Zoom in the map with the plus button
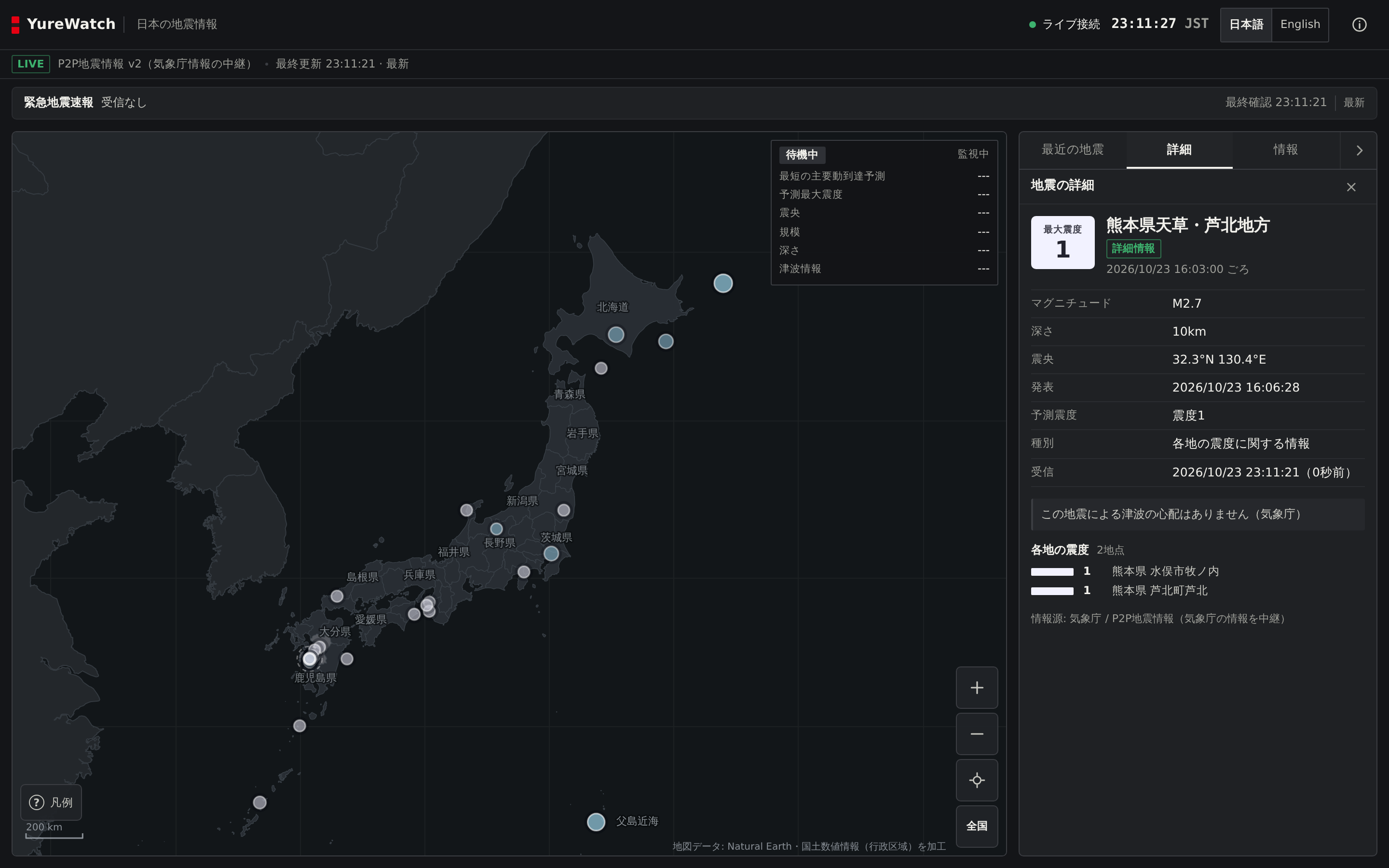This screenshot has height=868, width=1389. click(976, 687)
